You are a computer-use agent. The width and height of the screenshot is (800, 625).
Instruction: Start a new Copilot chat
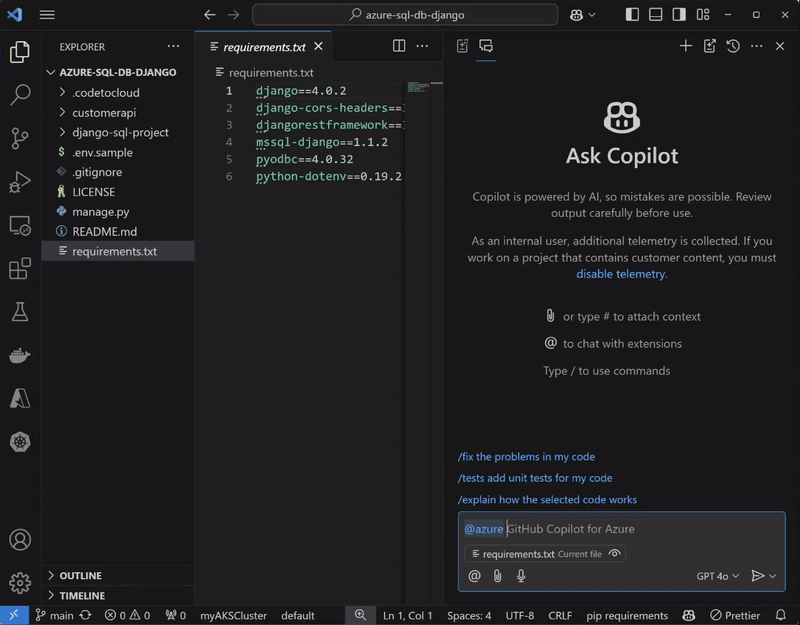coord(686,46)
